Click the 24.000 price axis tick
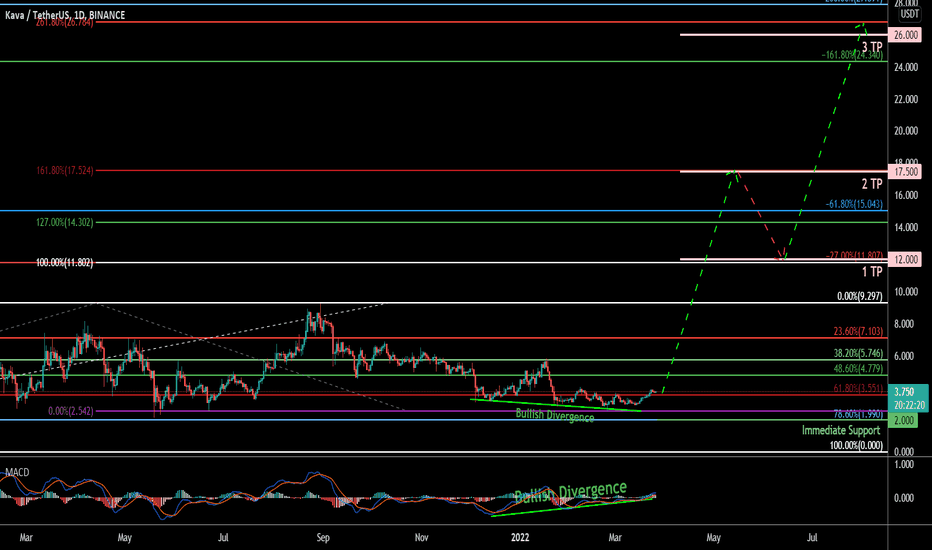This screenshot has height=550, width=932. tap(905, 67)
